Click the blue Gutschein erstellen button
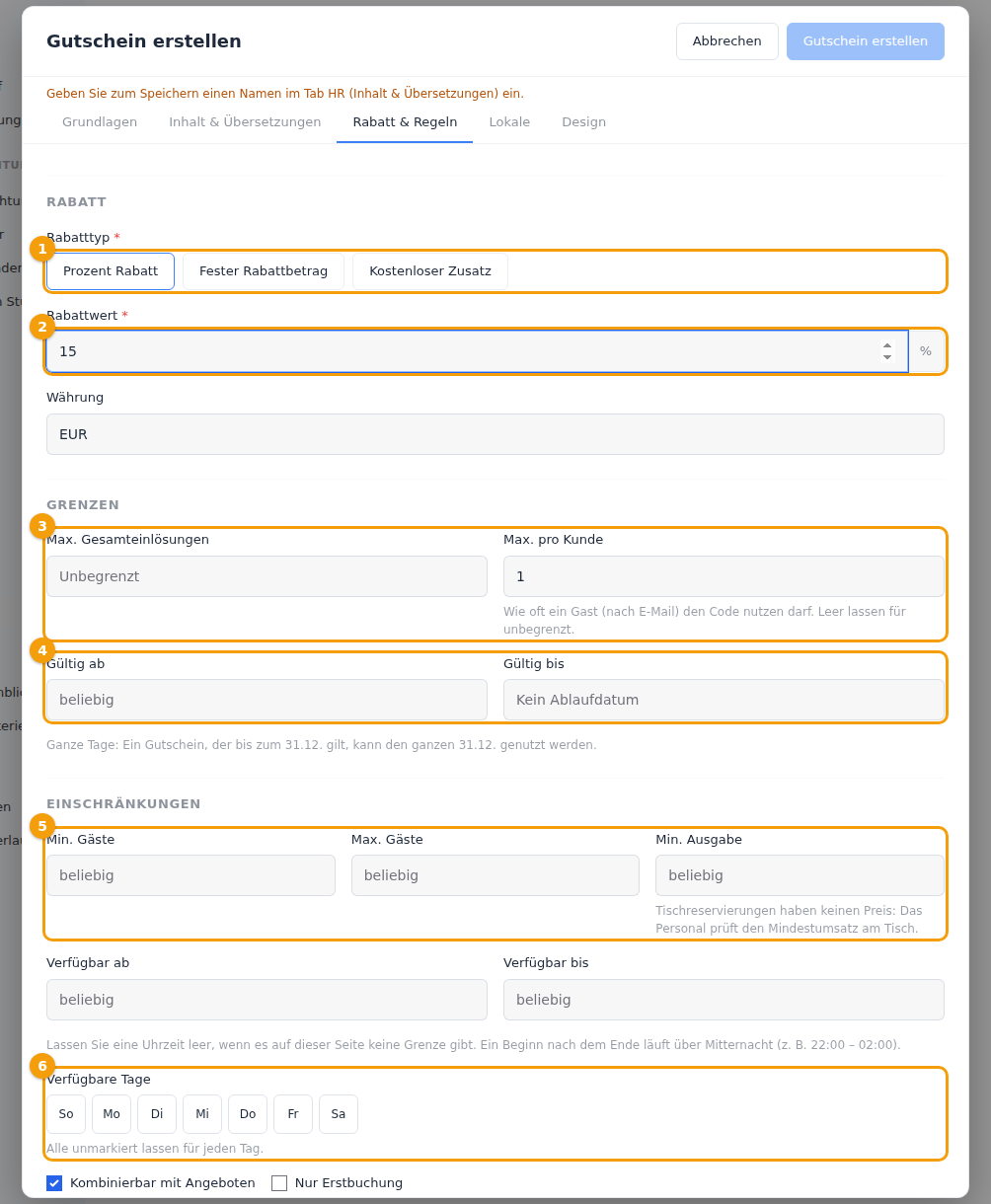This screenshot has height=1204, width=991. [x=866, y=41]
